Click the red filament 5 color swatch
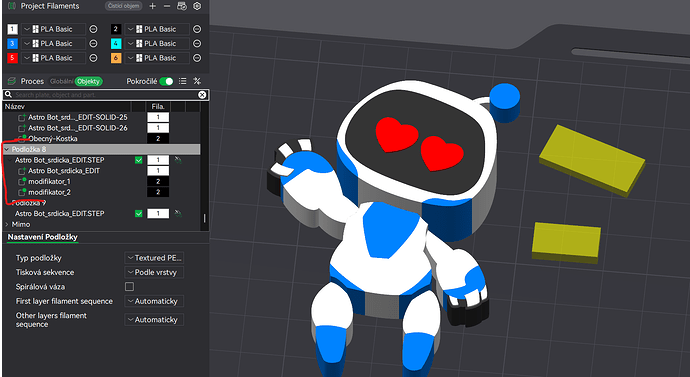Image resolution: width=690 pixels, height=377 pixels. [x=12, y=58]
